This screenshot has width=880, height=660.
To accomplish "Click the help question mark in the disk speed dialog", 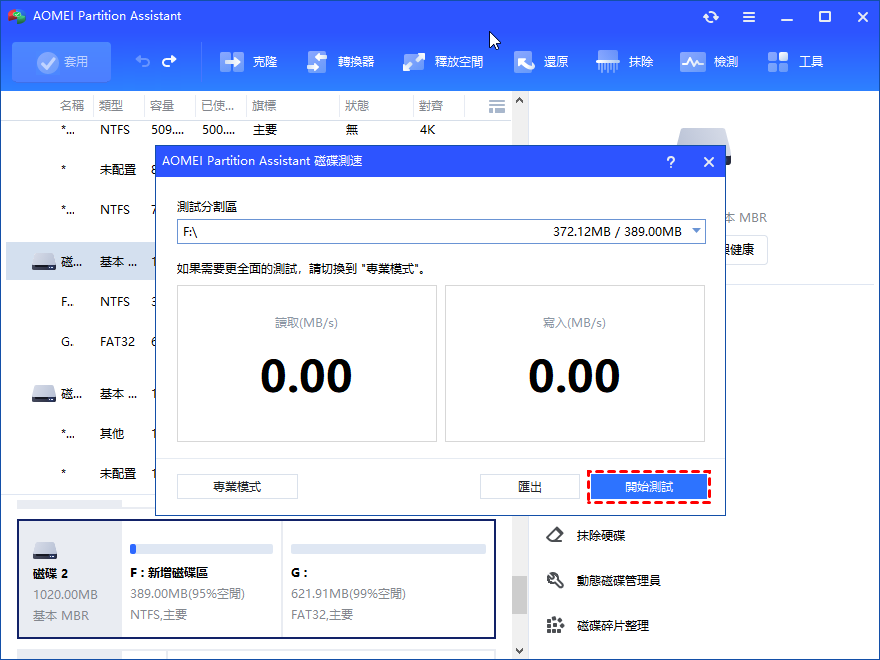I will click(x=671, y=162).
